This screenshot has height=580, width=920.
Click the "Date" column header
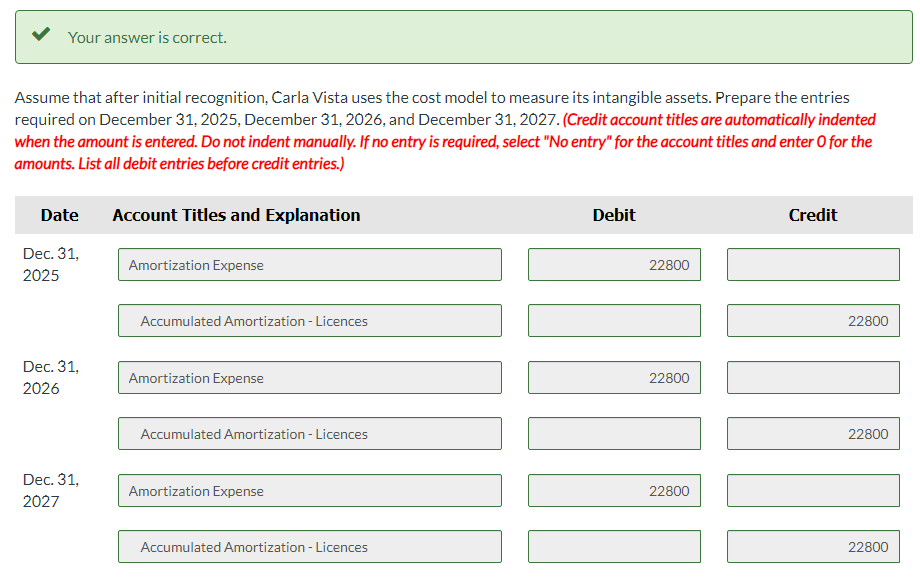pyautogui.click(x=59, y=215)
